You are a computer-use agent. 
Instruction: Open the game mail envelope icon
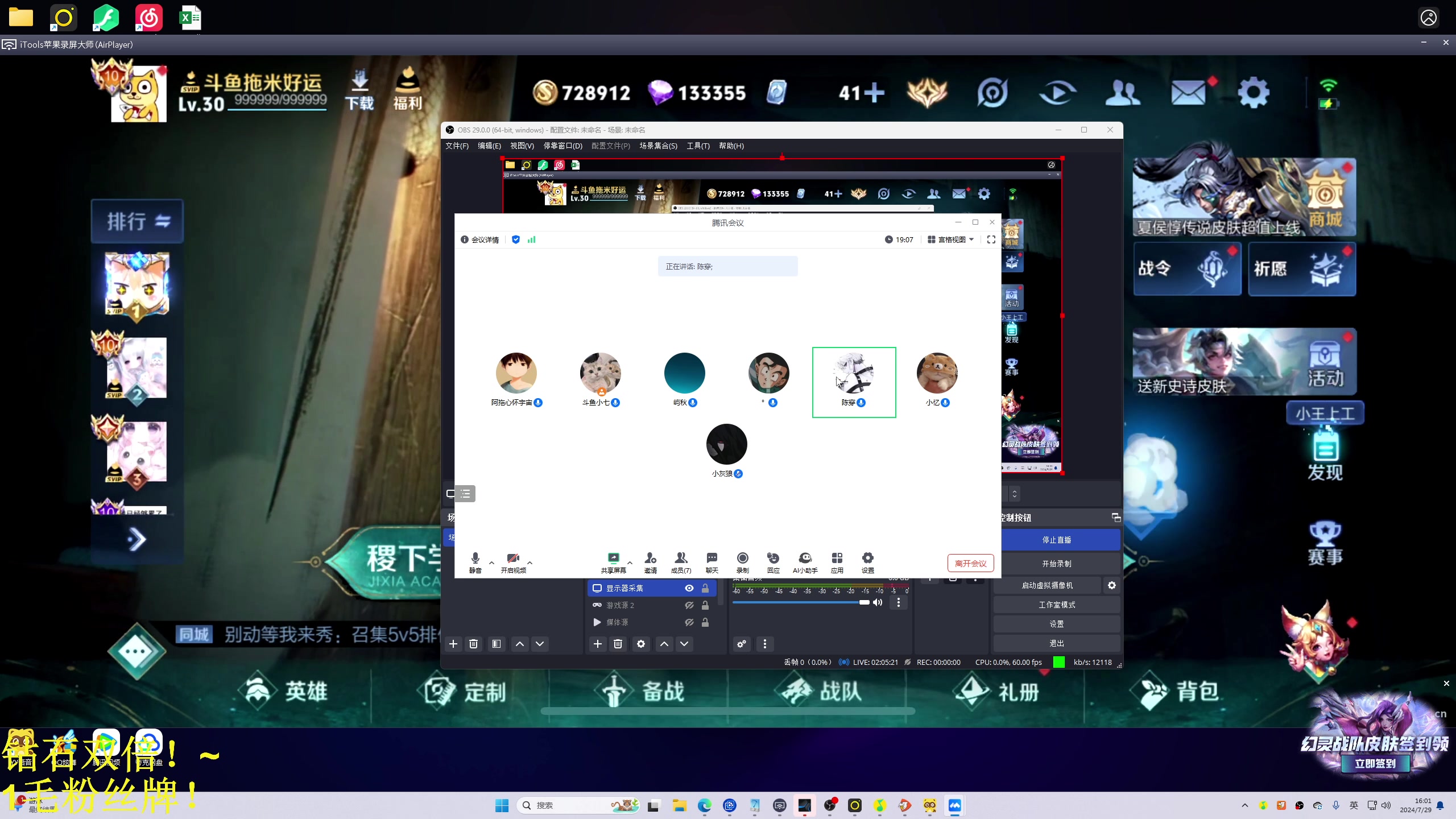[x=1189, y=92]
